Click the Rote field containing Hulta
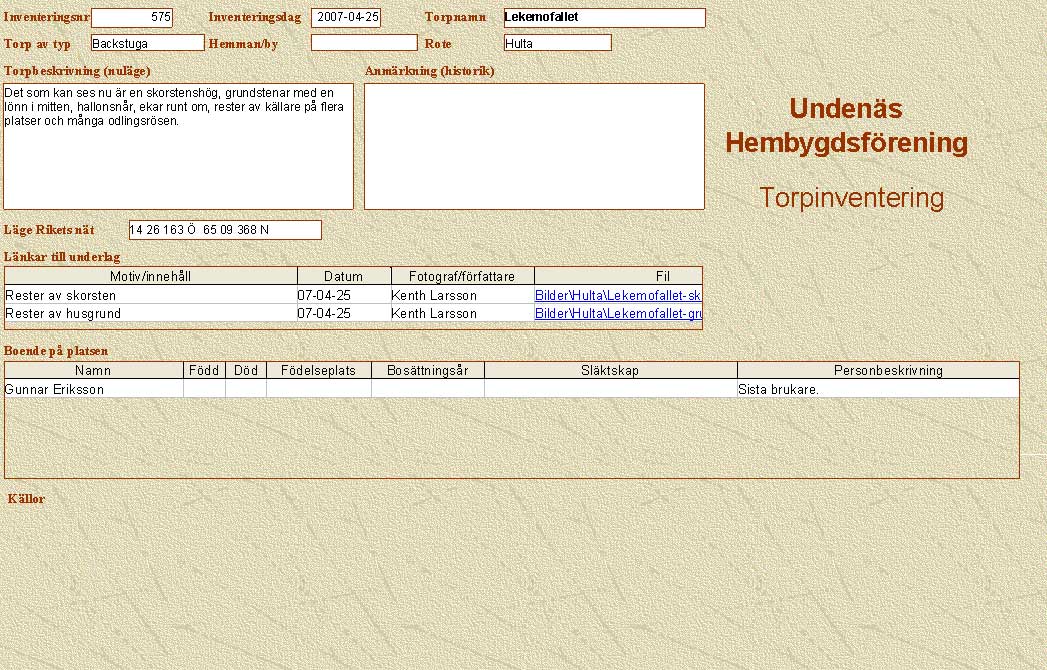1047x670 pixels. coord(557,43)
